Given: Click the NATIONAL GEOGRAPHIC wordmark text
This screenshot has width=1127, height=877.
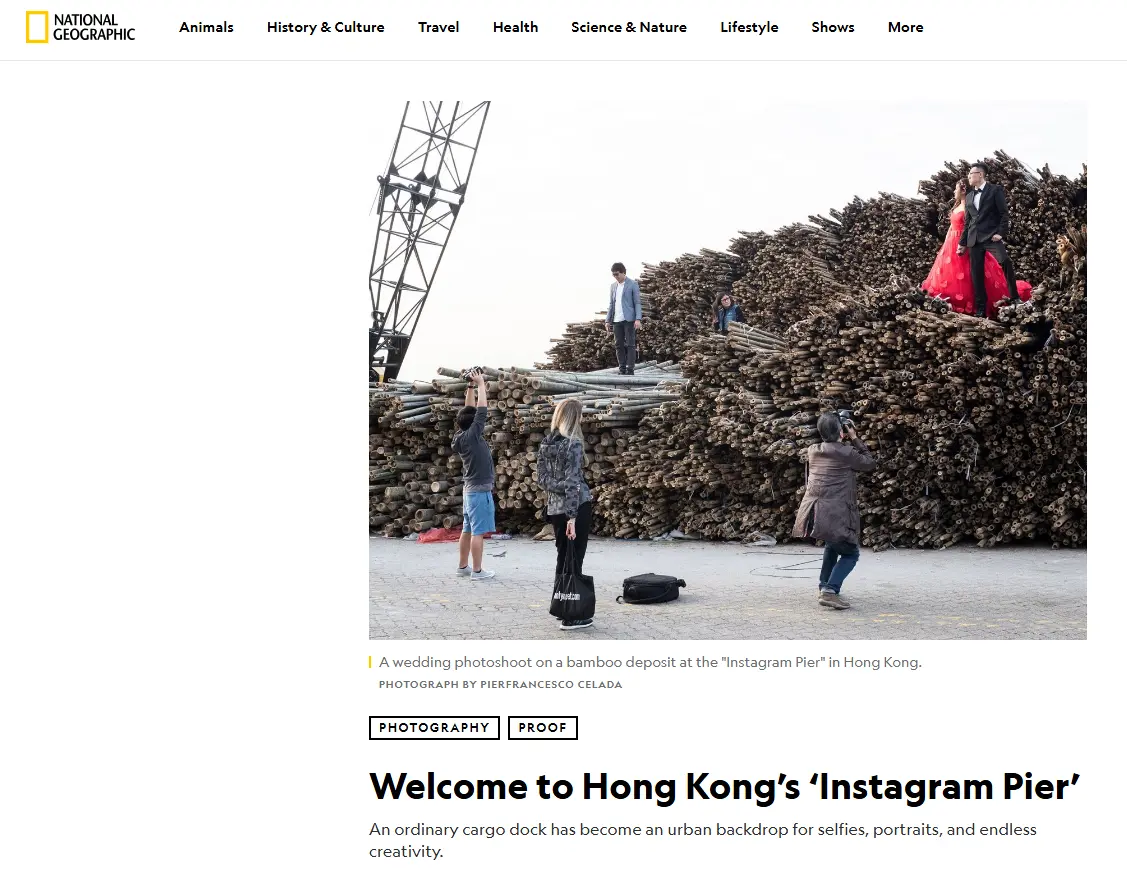Looking at the screenshot, I should (93, 27).
